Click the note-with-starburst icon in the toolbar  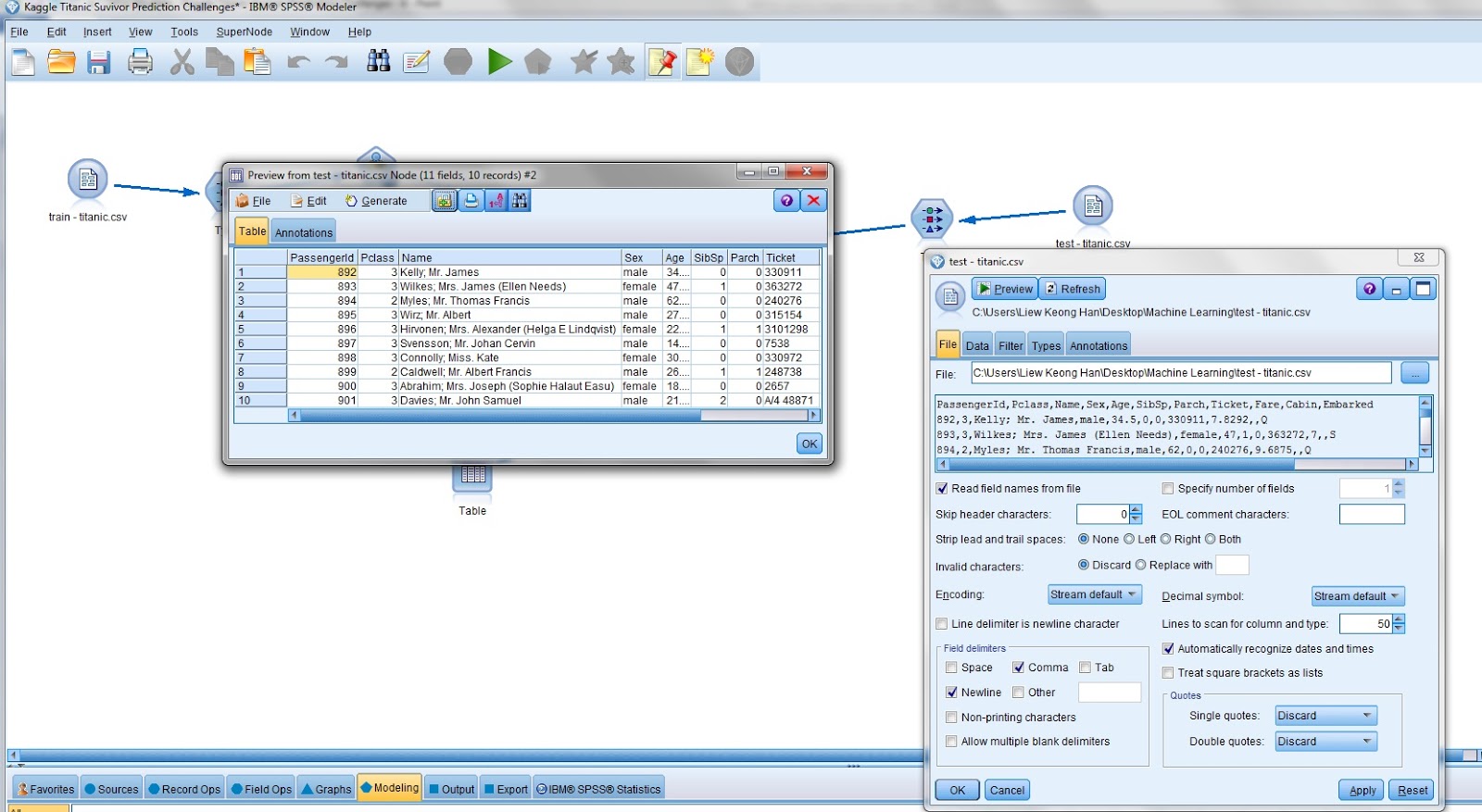click(699, 62)
